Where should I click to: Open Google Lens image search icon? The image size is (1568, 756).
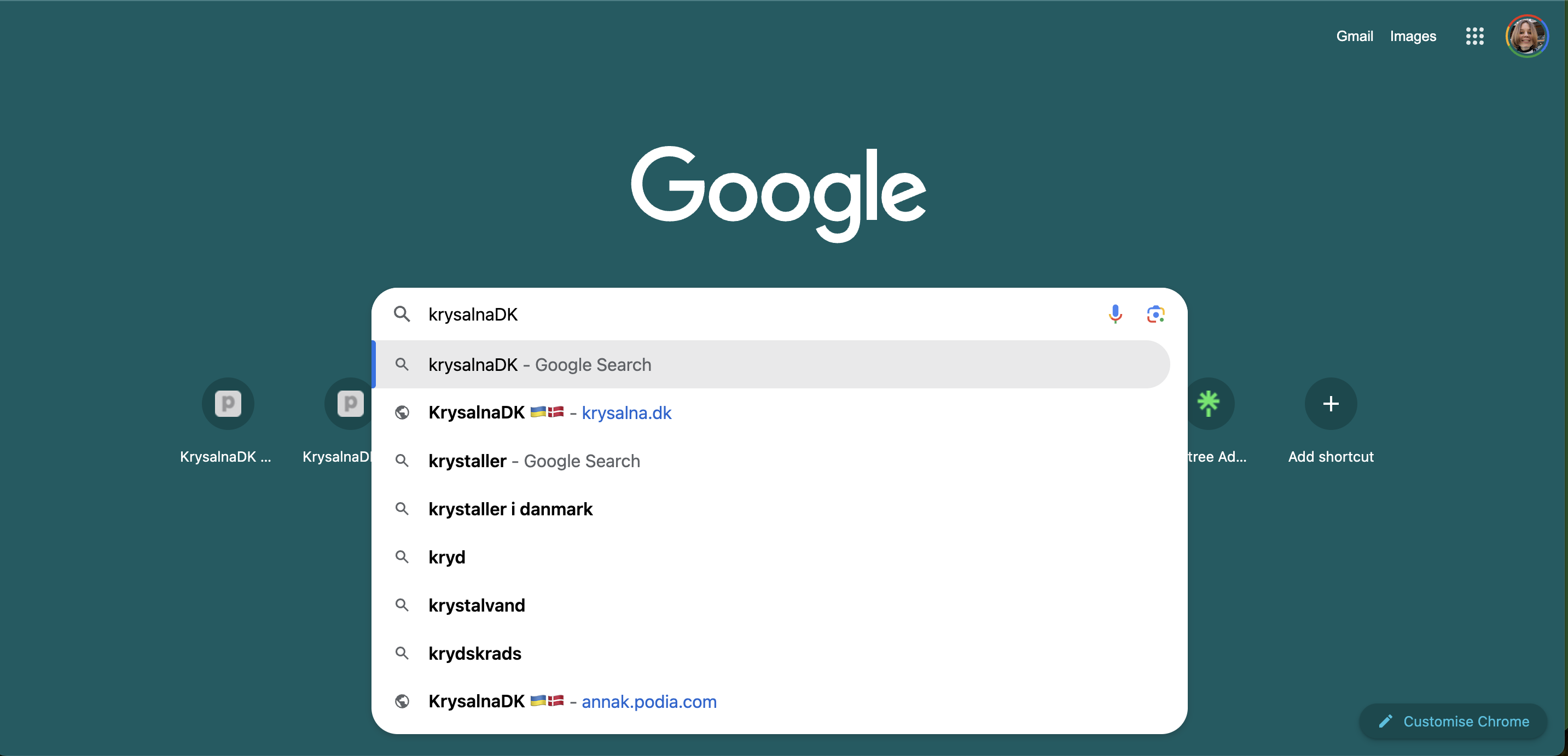pyautogui.click(x=1155, y=314)
